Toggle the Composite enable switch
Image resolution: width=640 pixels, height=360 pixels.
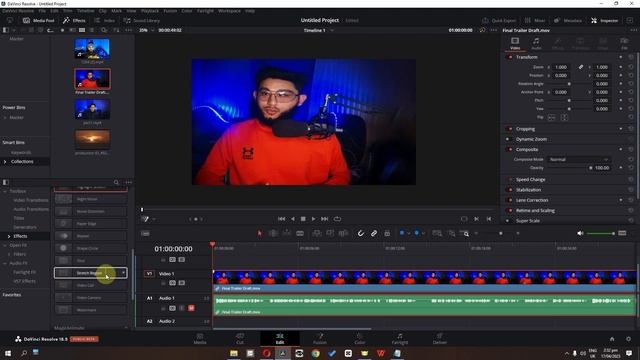click(510, 149)
